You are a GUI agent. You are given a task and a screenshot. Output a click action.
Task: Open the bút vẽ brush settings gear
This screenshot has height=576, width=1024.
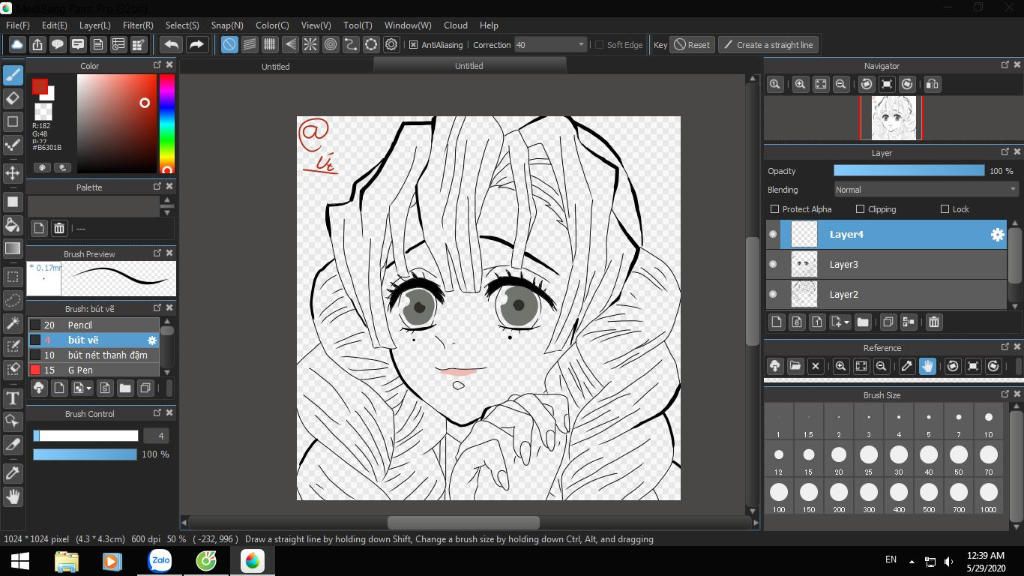click(152, 340)
